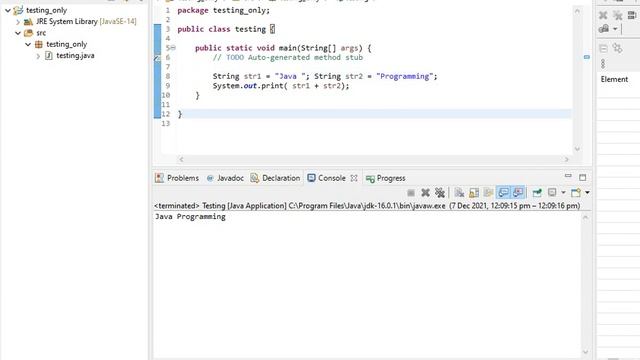Select the src source folder
This screenshot has height=360, width=640.
pyautogui.click(x=41, y=33)
